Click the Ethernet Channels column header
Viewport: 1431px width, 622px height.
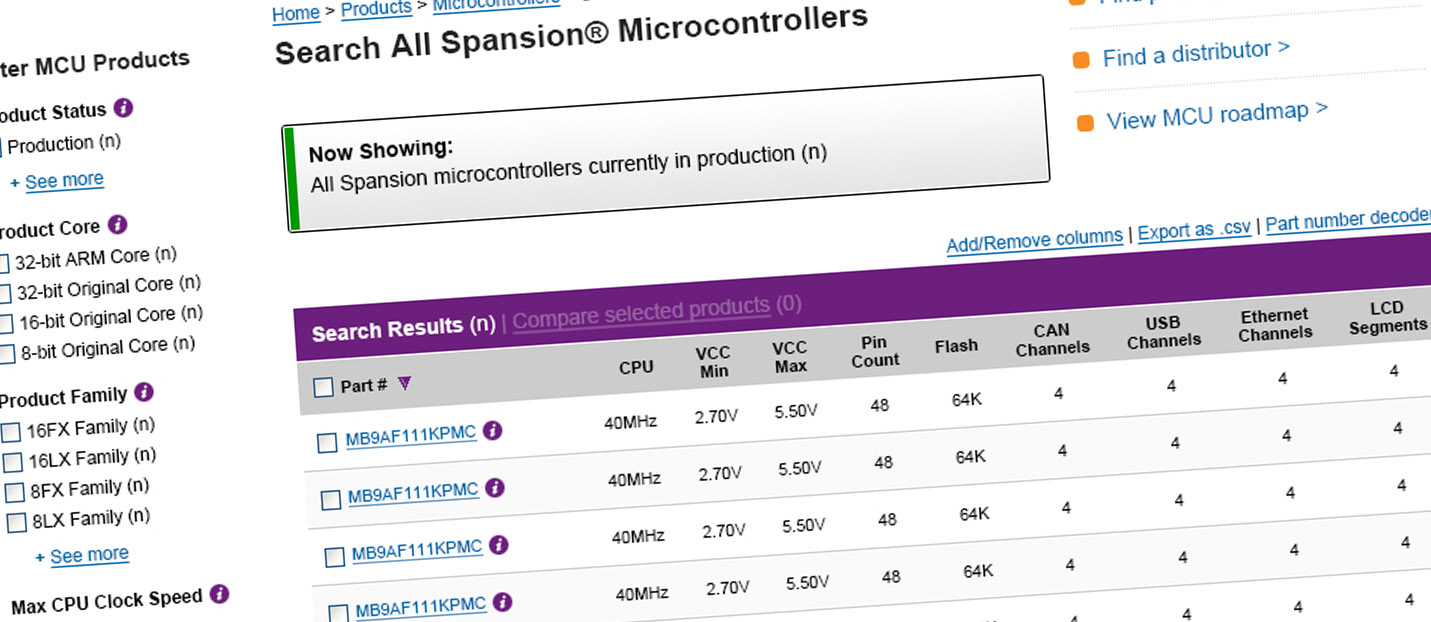pyautogui.click(x=1275, y=324)
